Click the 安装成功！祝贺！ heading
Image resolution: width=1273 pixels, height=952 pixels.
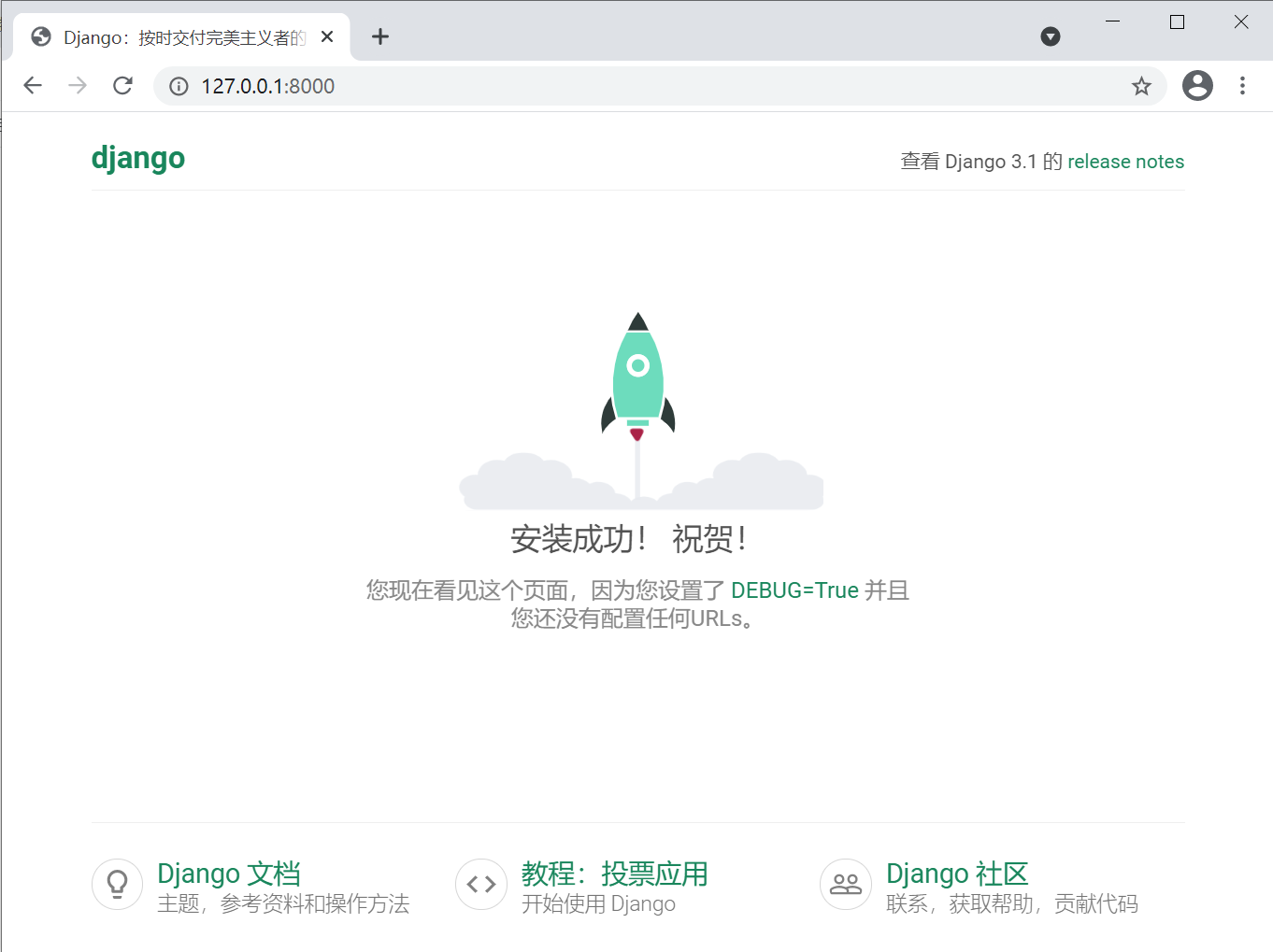(x=628, y=539)
